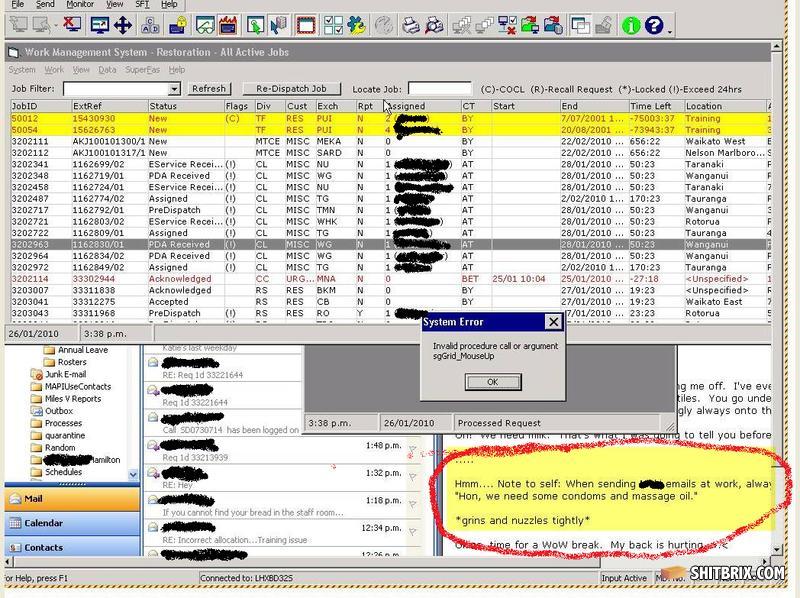This screenshot has height=598, width=800.
Task: Click the Refresh button
Action: tap(209, 89)
